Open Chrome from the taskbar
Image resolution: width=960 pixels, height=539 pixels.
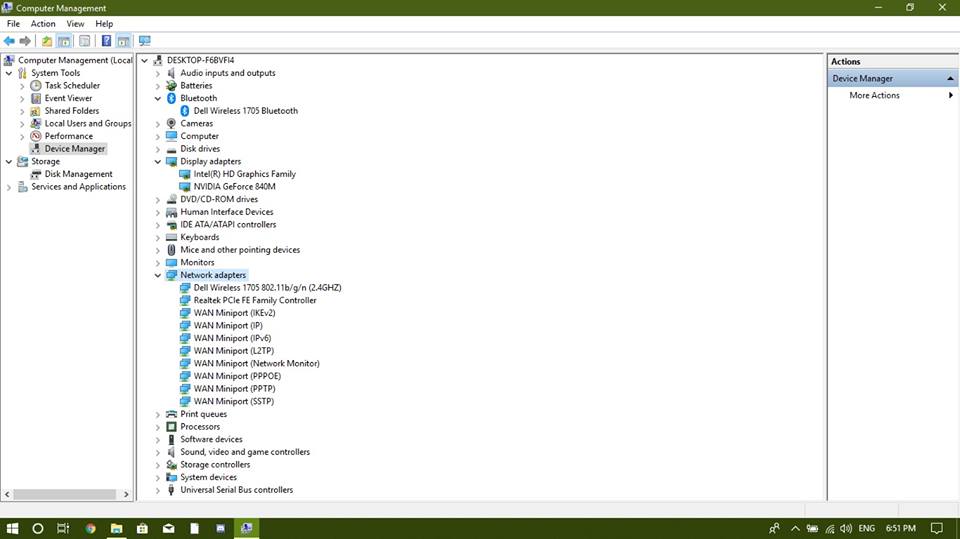point(91,528)
